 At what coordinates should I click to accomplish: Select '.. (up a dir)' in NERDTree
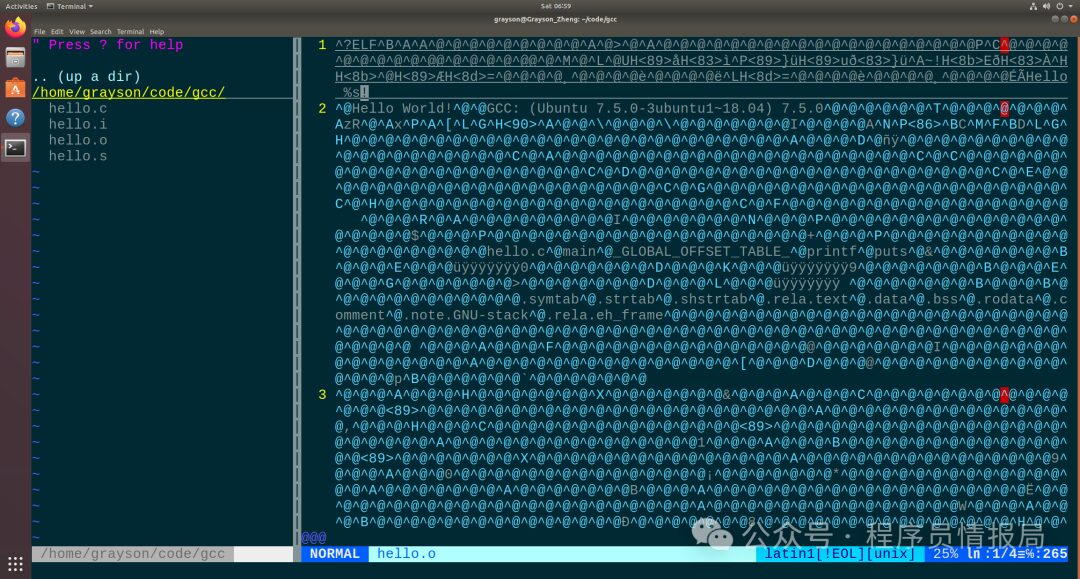coord(86,76)
